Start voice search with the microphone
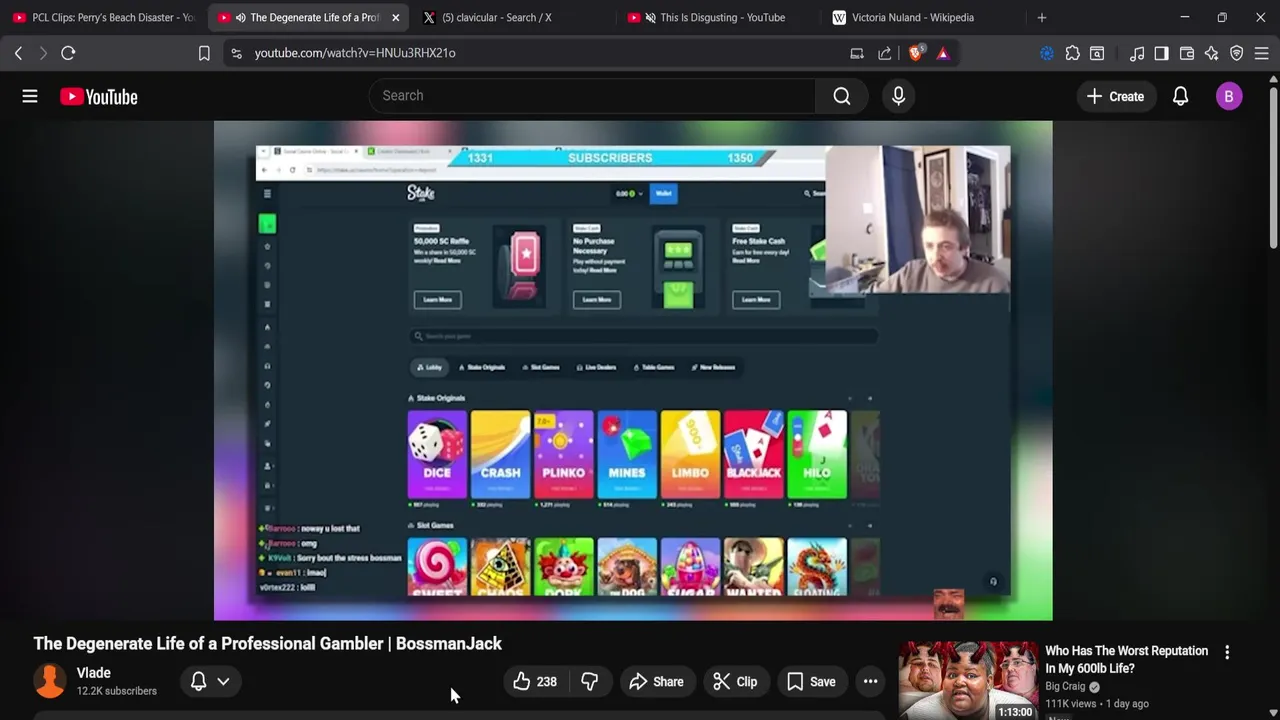1280x720 pixels. tap(898, 96)
